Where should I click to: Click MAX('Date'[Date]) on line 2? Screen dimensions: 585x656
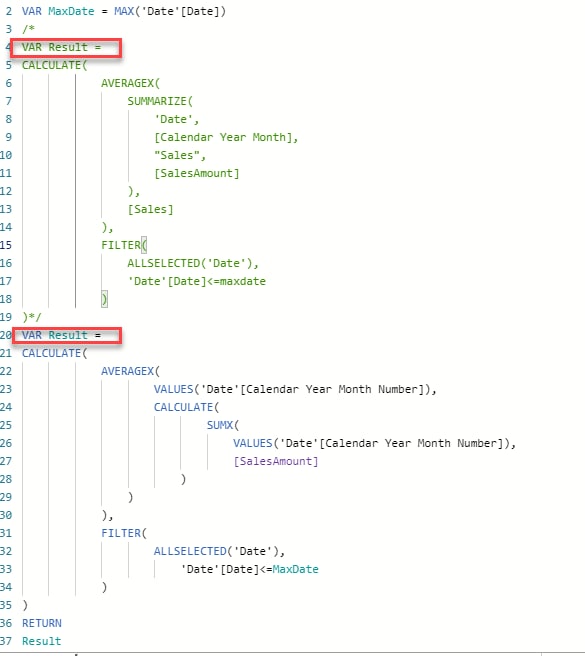coord(170,11)
